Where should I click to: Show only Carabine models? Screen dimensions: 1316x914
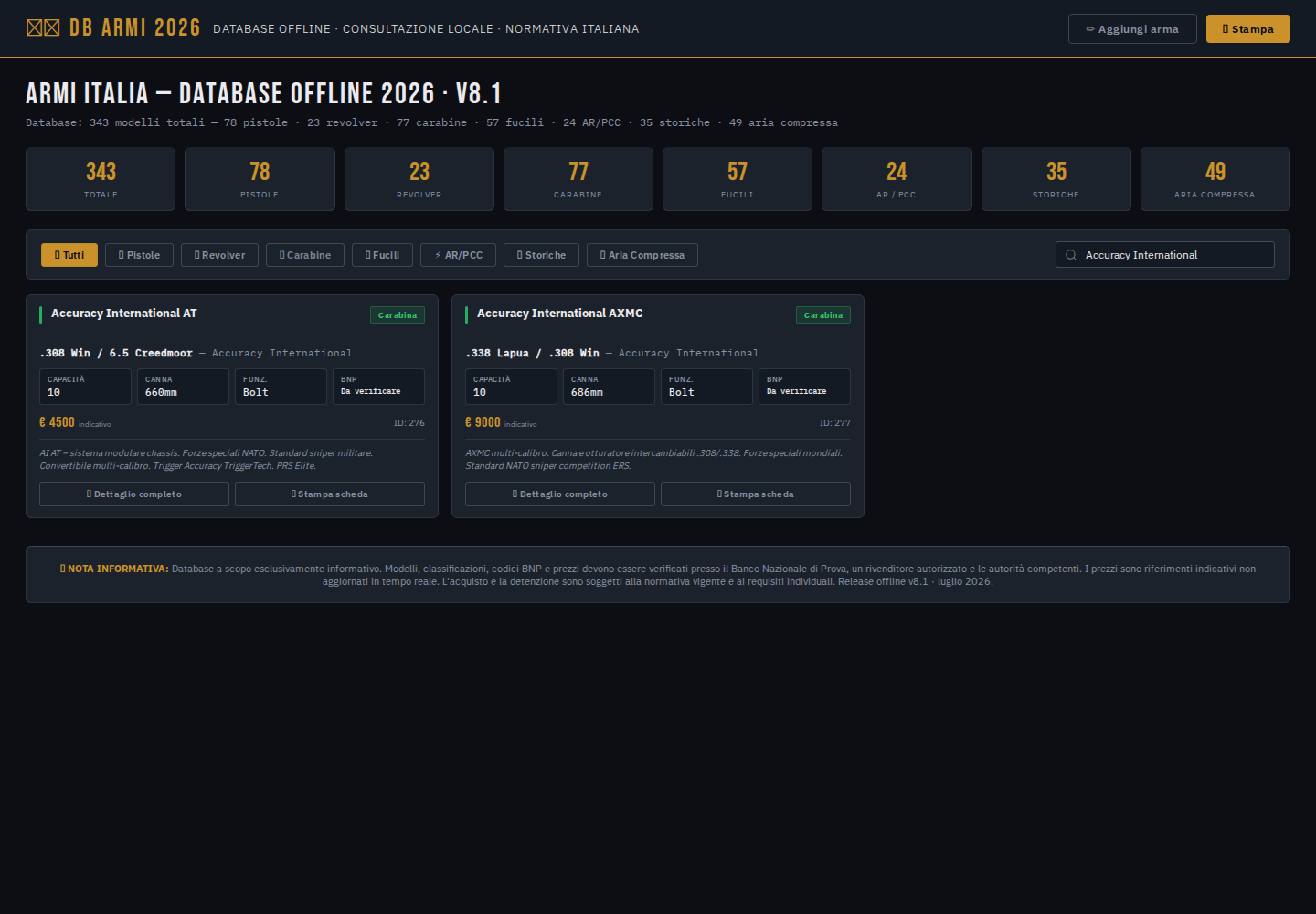tap(305, 255)
